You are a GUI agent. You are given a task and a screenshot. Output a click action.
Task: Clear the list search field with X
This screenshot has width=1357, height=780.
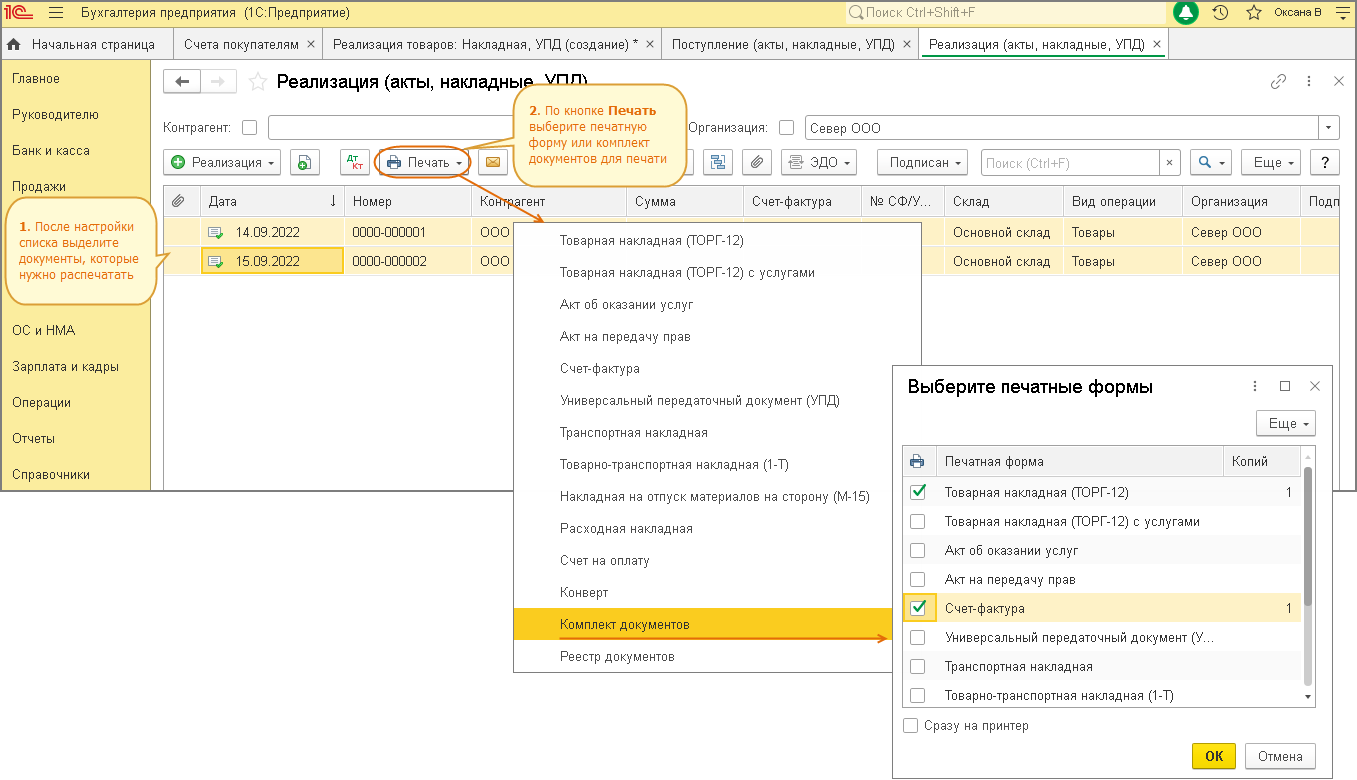click(x=1170, y=162)
